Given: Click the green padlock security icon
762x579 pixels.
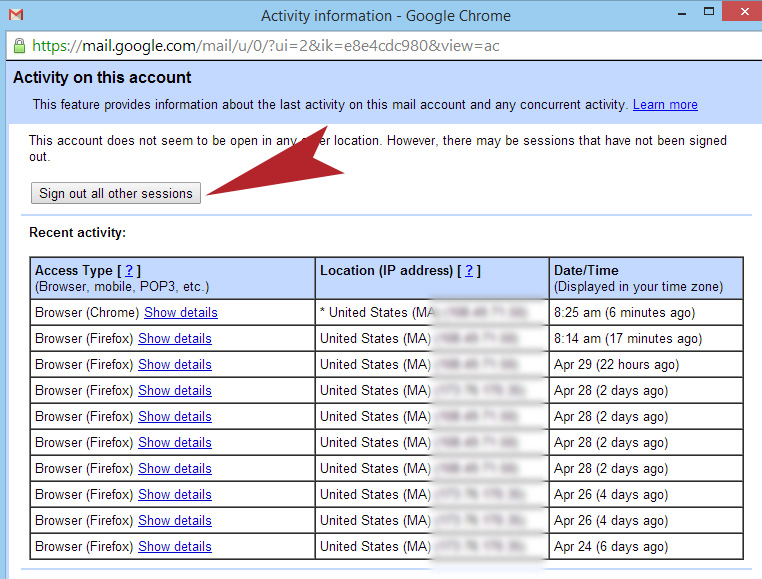Looking at the screenshot, I should click(19, 46).
